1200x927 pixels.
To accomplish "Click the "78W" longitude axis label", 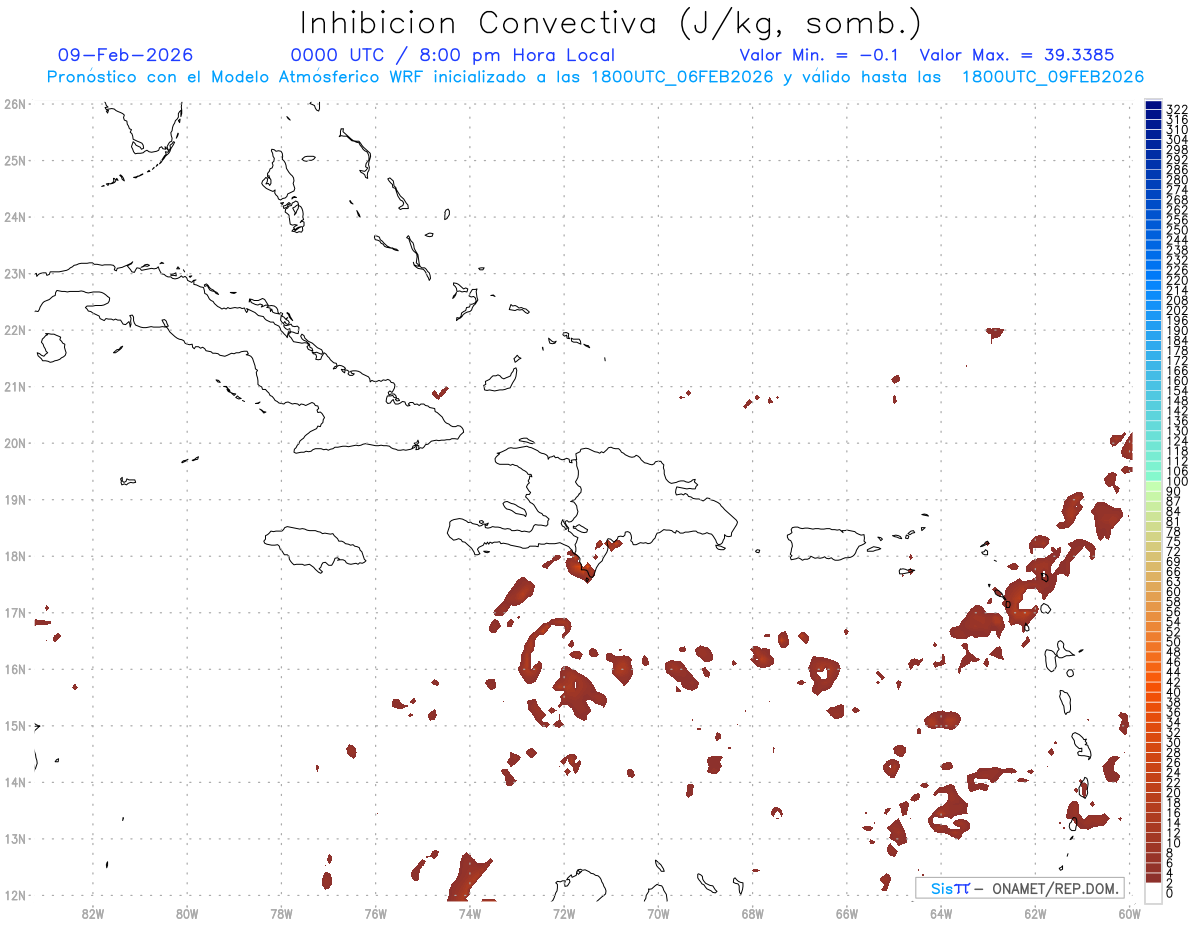I will (x=281, y=912).
